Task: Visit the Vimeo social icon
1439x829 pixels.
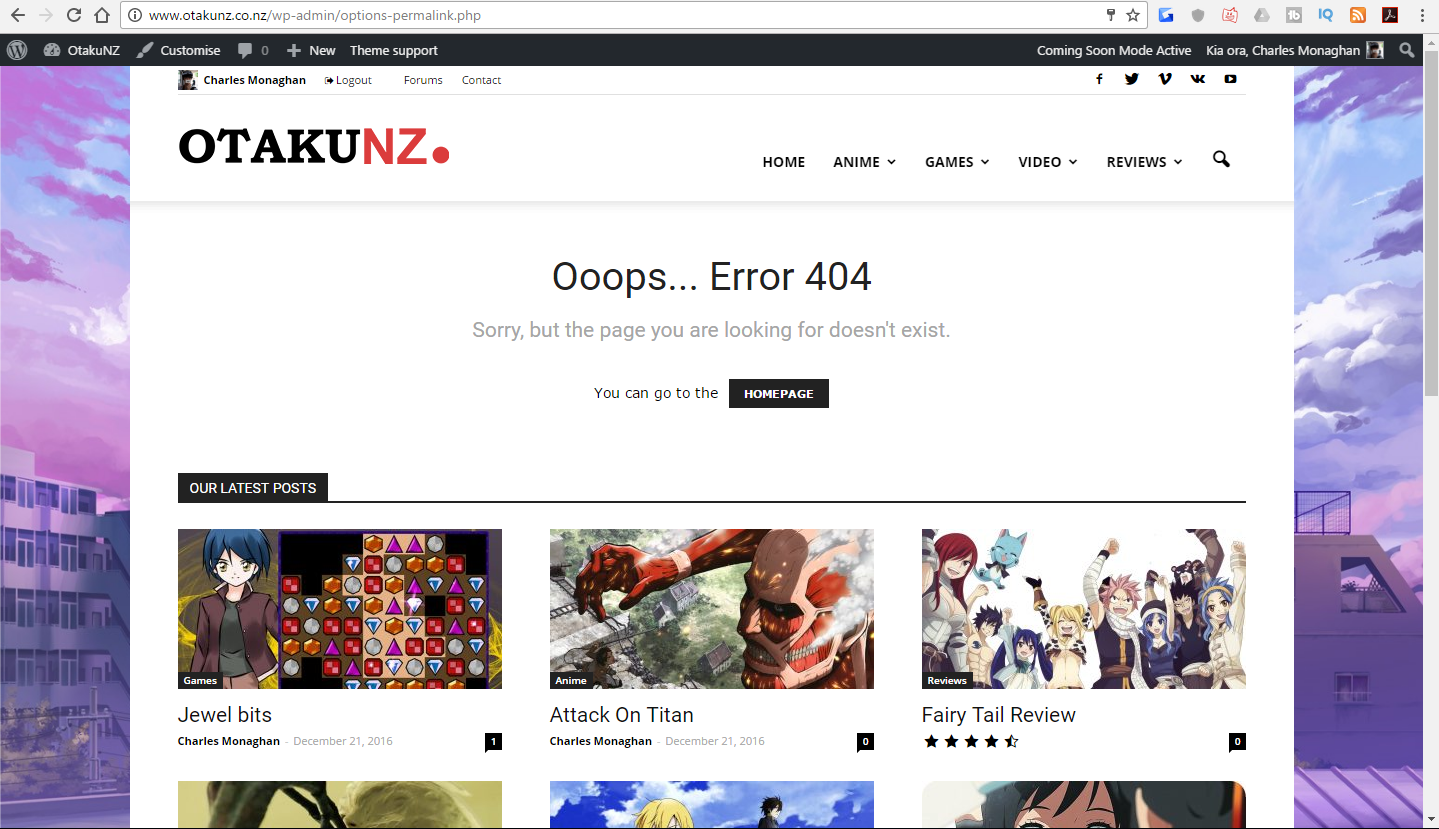Action: coord(1164,79)
